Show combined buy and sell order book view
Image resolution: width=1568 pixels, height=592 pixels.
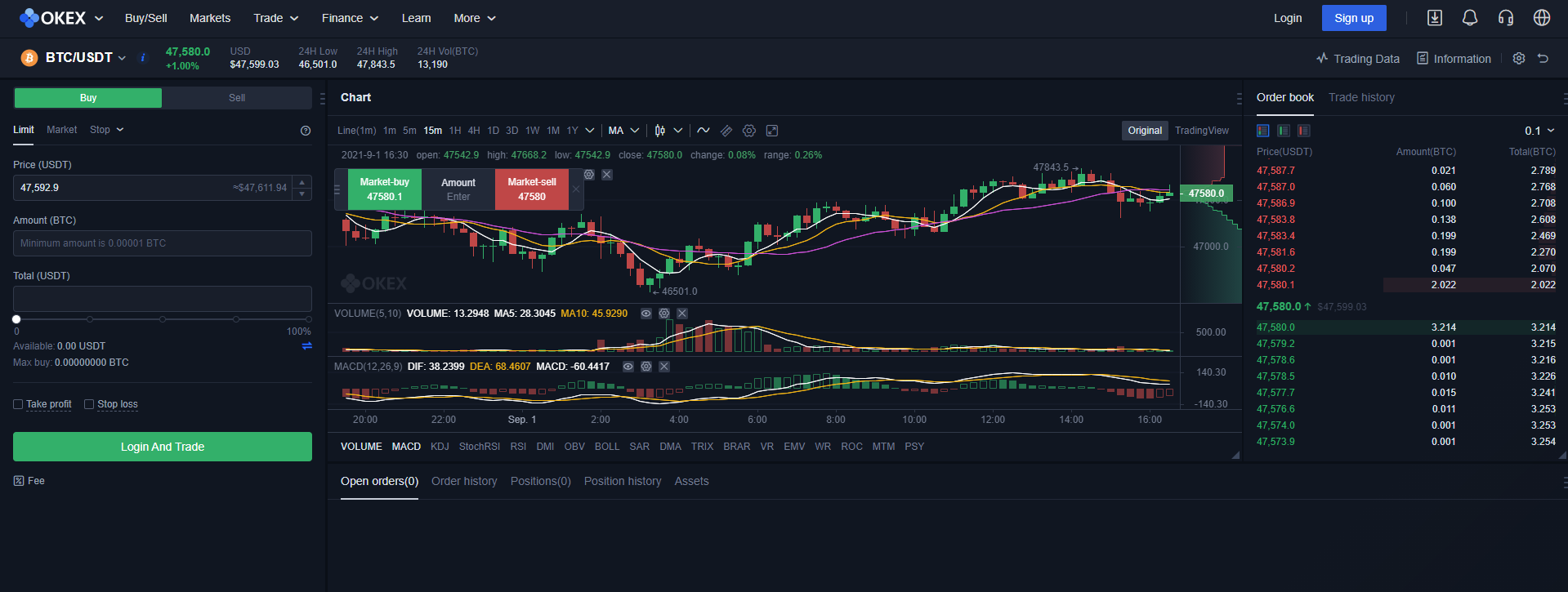coord(1263,131)
